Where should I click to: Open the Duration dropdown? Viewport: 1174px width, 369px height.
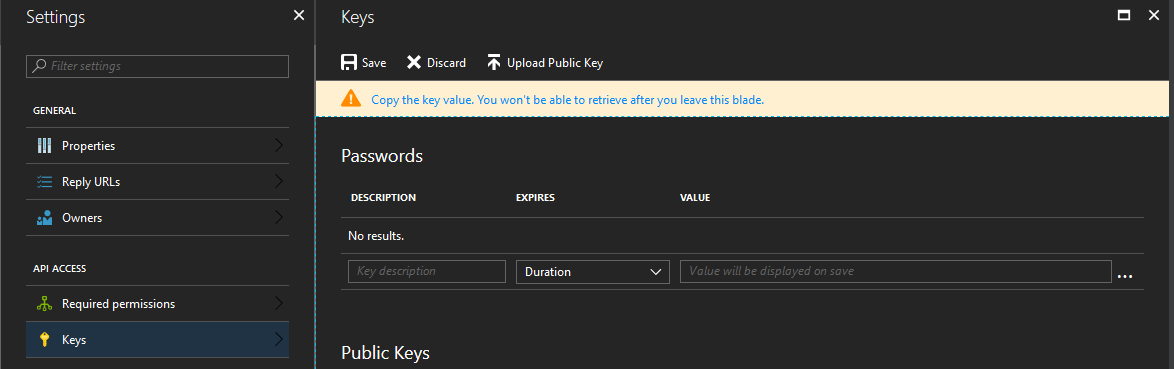[x=592, y=272]
